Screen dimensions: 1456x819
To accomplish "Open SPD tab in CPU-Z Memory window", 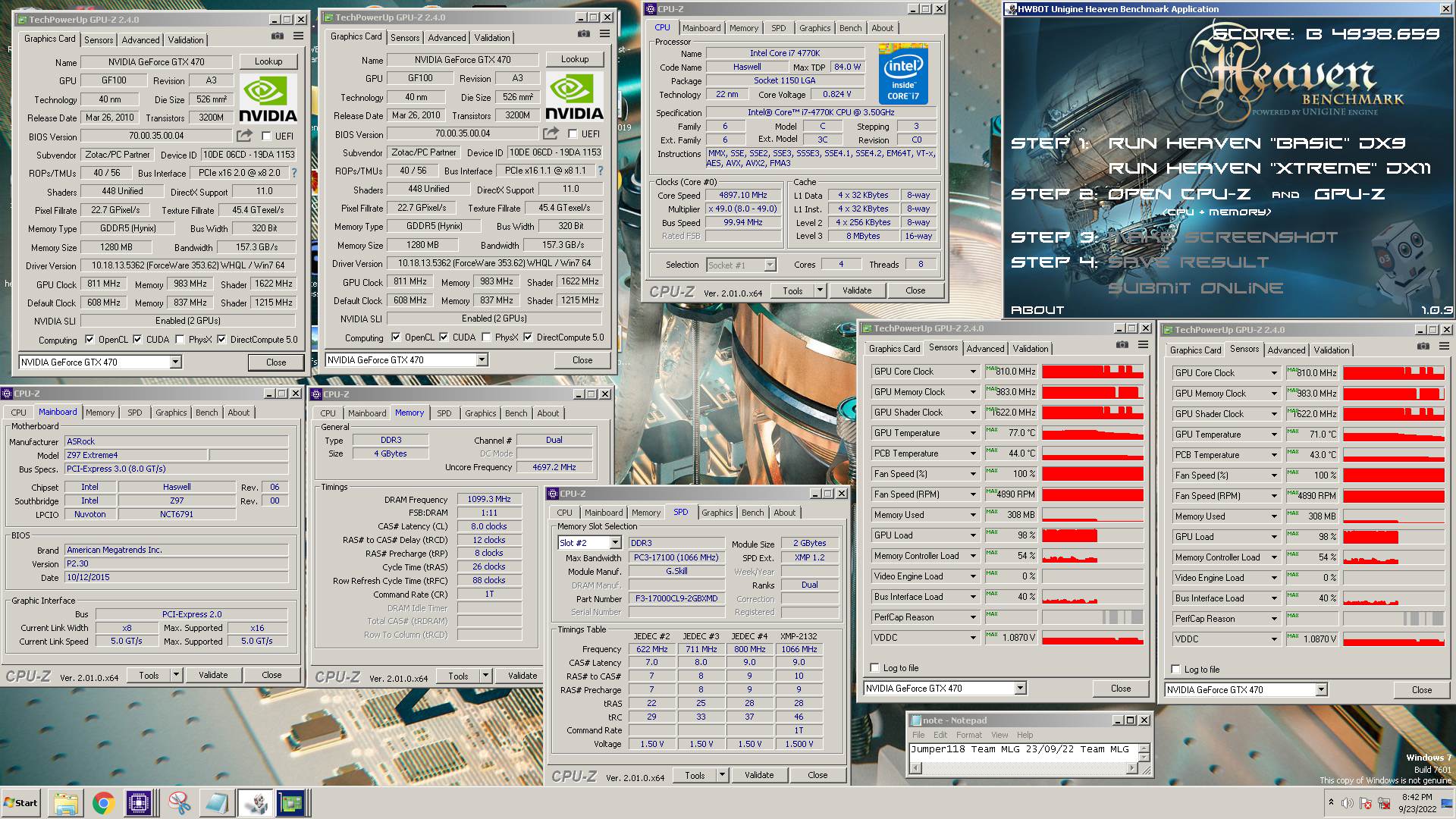I will click(444, 413).
